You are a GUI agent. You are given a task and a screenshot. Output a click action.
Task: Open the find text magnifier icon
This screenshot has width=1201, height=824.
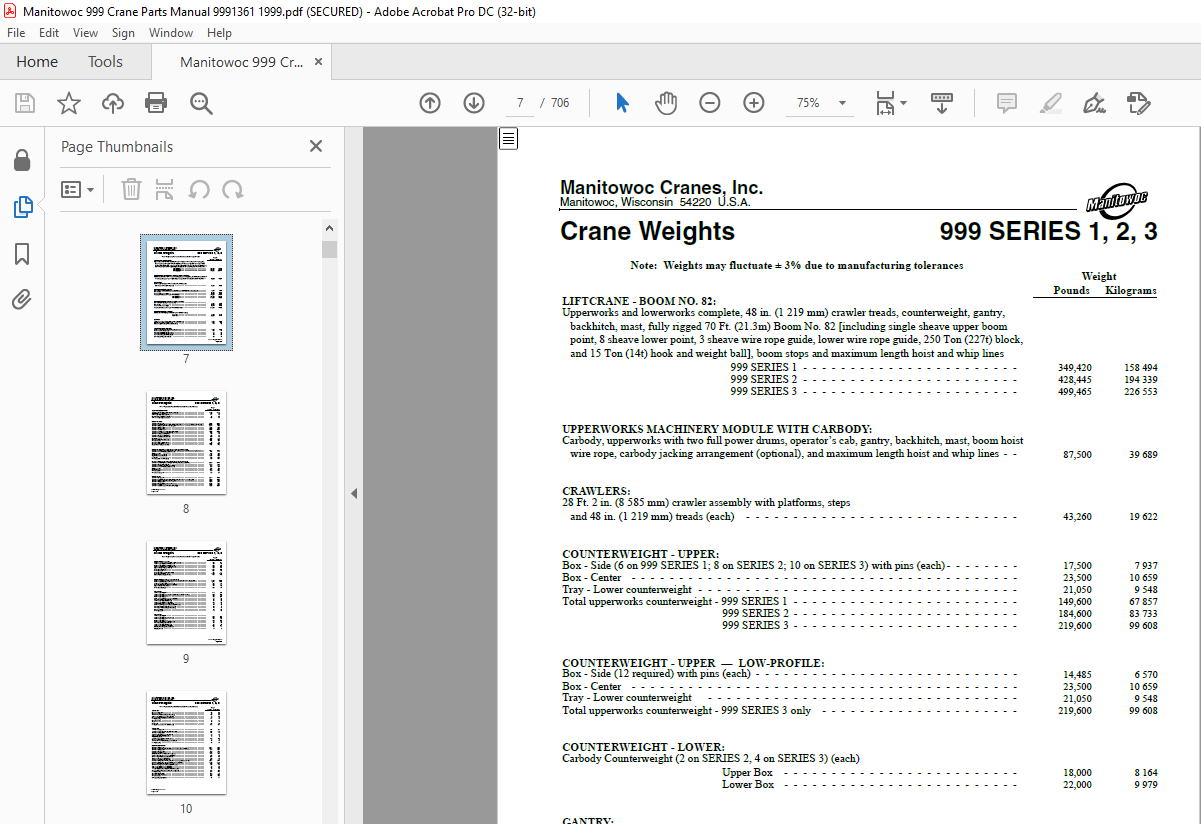(x=201, y=103)
